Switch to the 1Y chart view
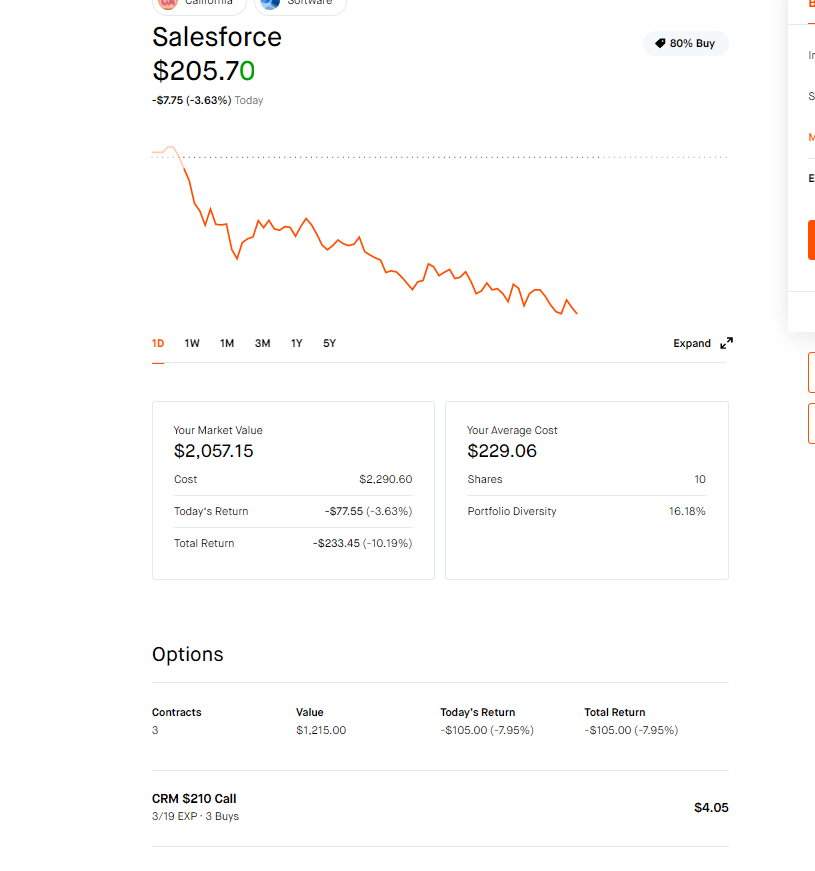Viewport: 815px width, 871px height. [297, 343]
